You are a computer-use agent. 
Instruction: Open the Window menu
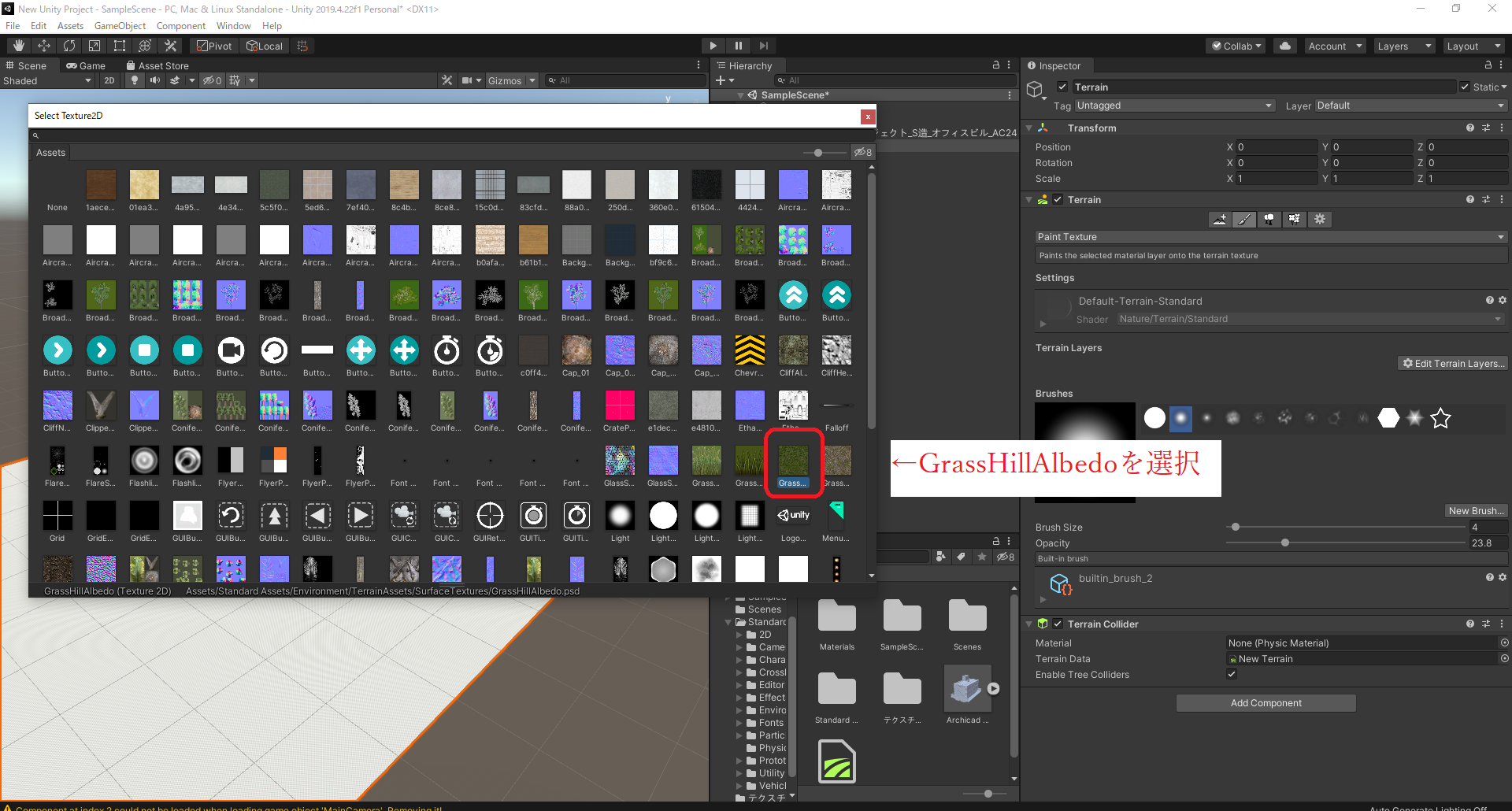tap(234, 26)
